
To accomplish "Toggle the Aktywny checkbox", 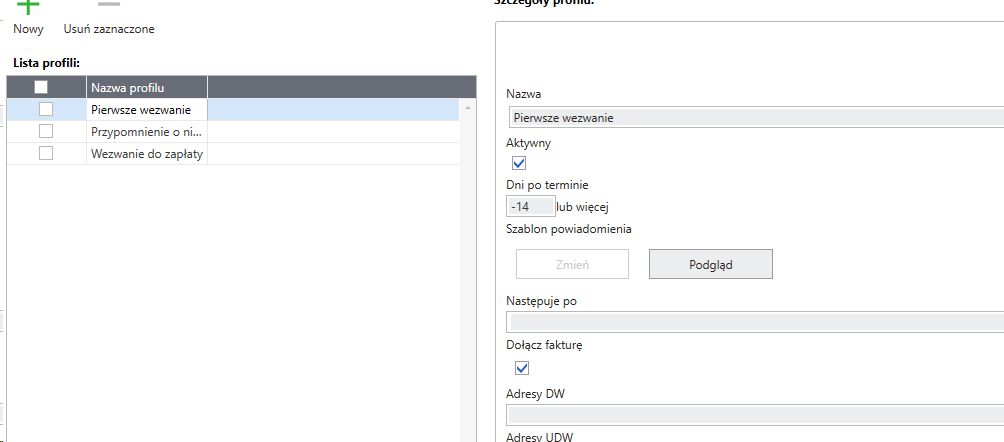I will (x=519, y=163).
